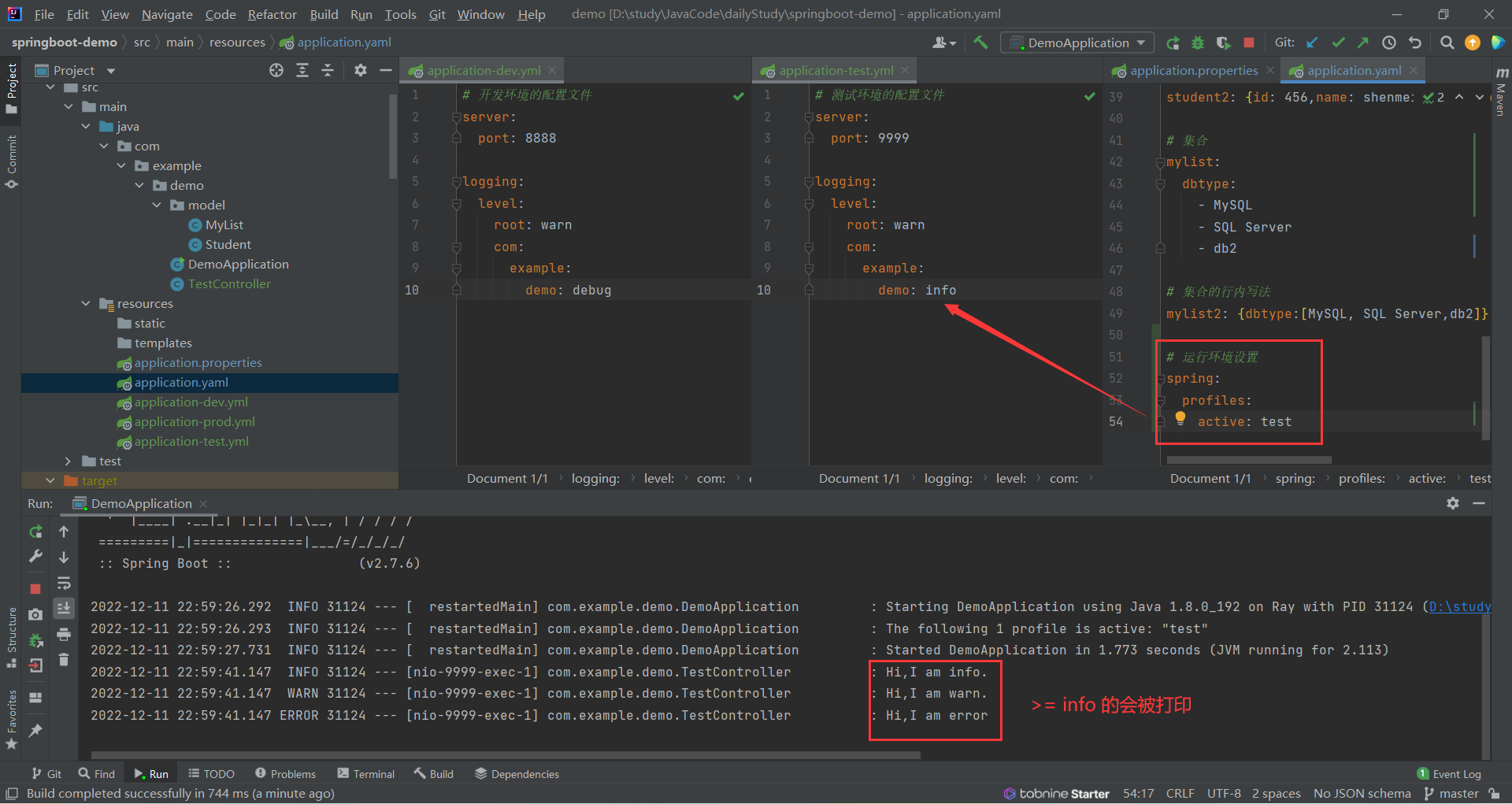The height and width of the screenshot is (804, 1512).
Task: Select Student class in project tree
Action: [x=228, y=244]
